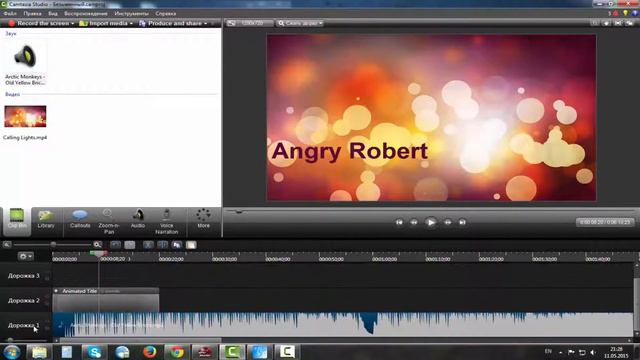Image resolution: width=640 pixels, height=360 pixels.
Task: Open the Record the screen dropdown arrow
Action: pyautogui.click(x=73, y=24)
